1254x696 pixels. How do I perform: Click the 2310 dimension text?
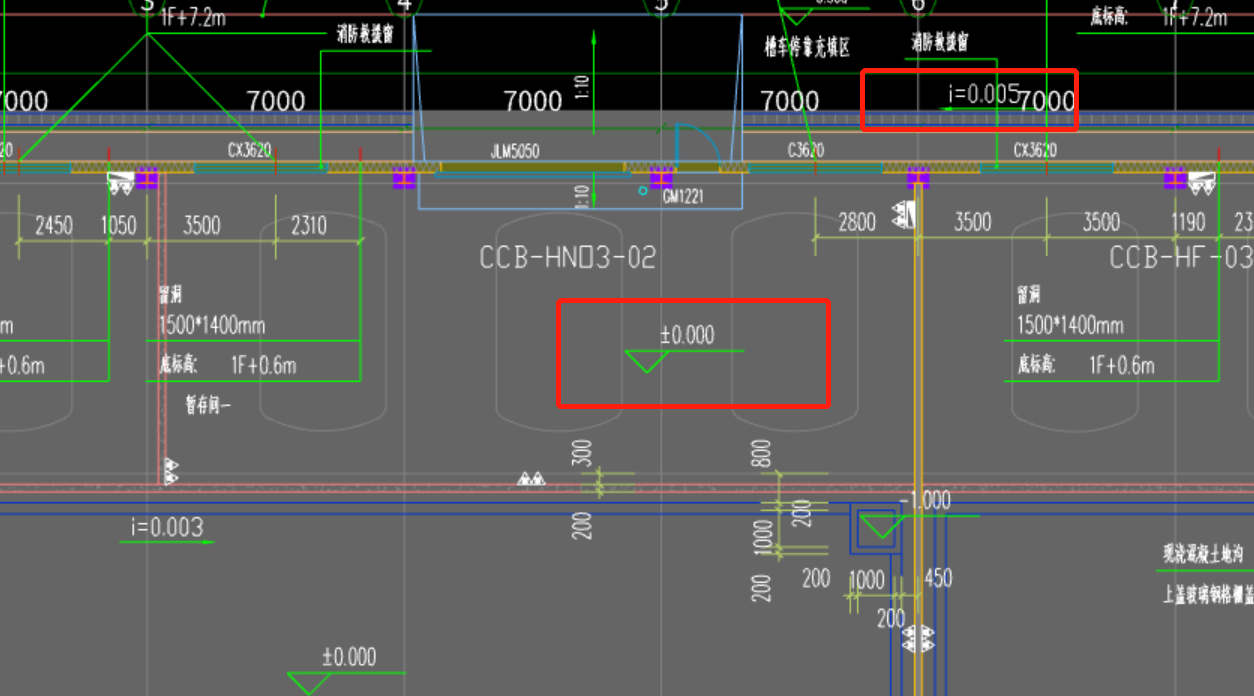pos(308,225)
